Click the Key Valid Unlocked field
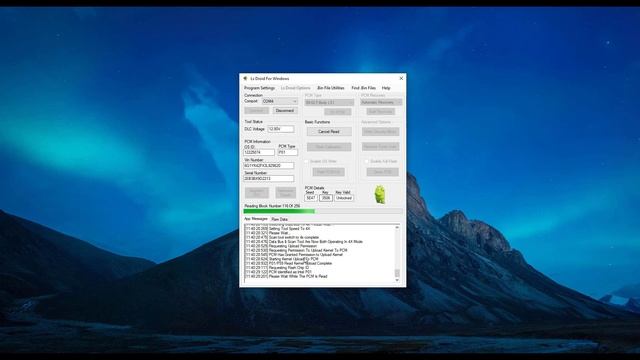640x360 pixels. click(x=344, y=198)
